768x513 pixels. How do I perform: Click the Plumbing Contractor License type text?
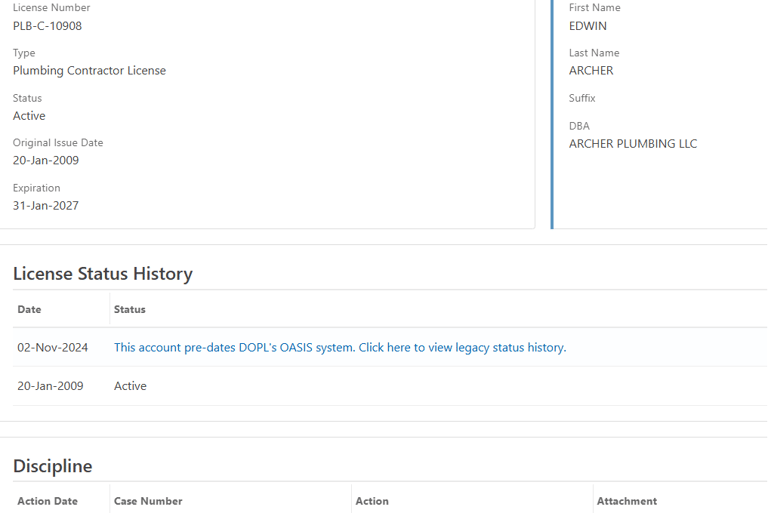pos(90,71)
